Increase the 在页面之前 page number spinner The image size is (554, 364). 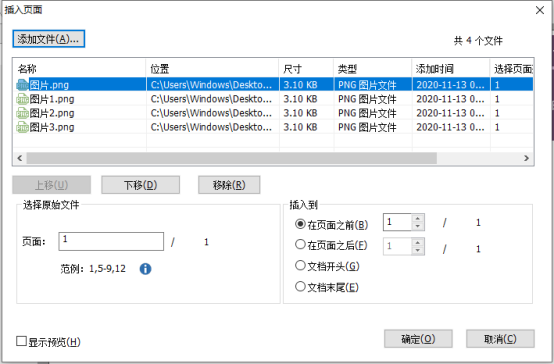418,218
